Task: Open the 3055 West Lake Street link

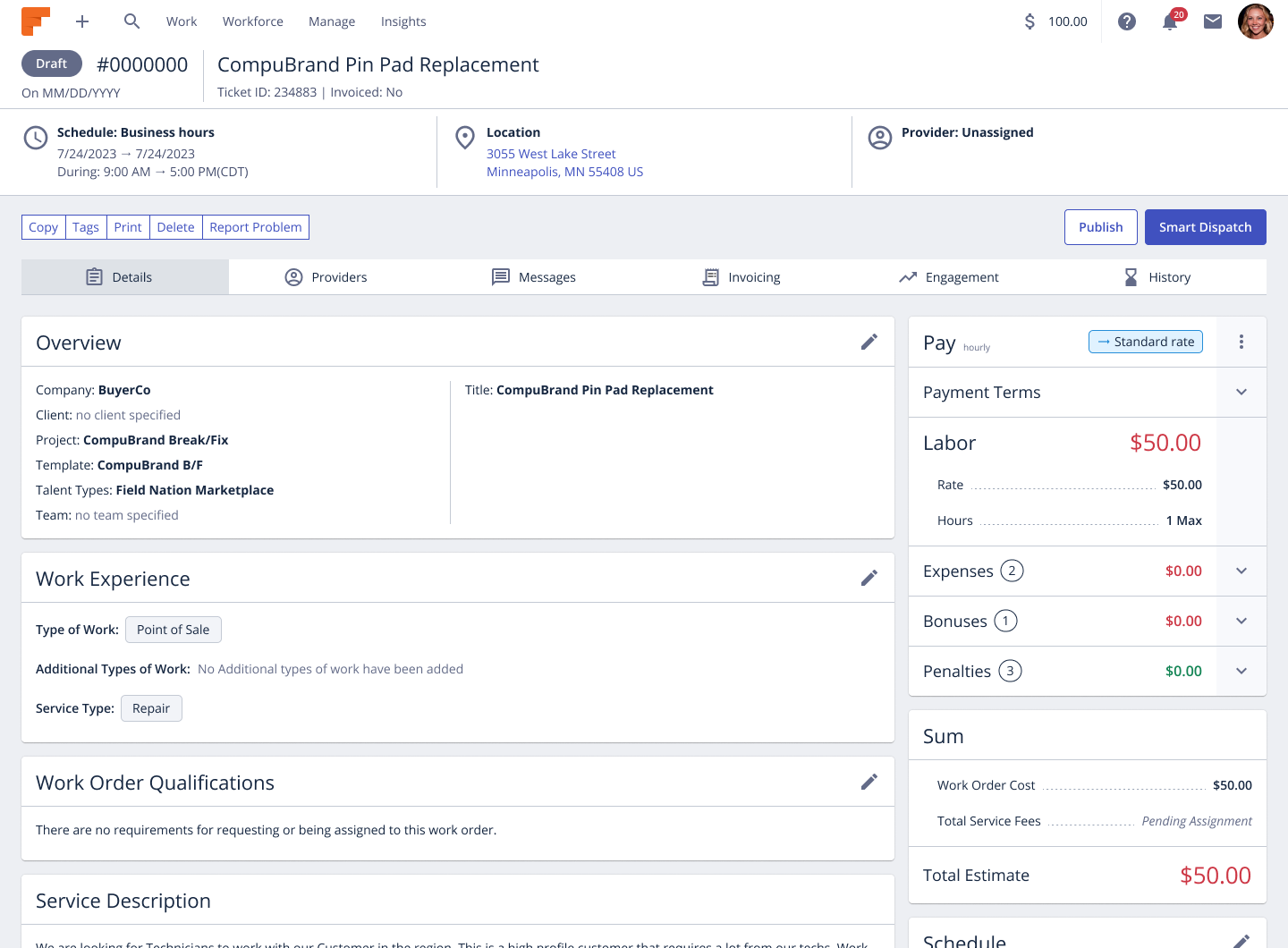Action: (551, 154)
